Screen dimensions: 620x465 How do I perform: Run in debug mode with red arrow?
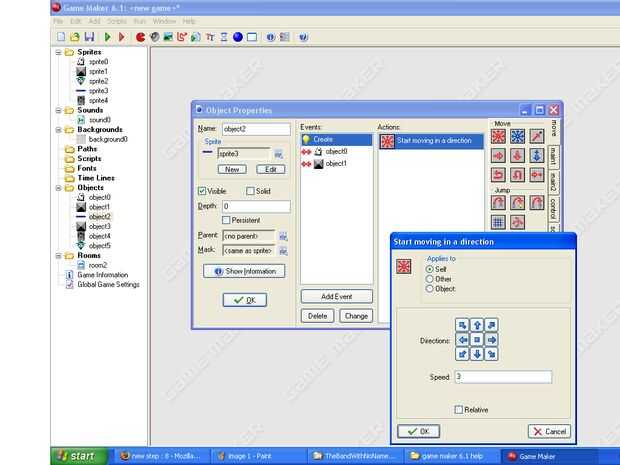121,37
